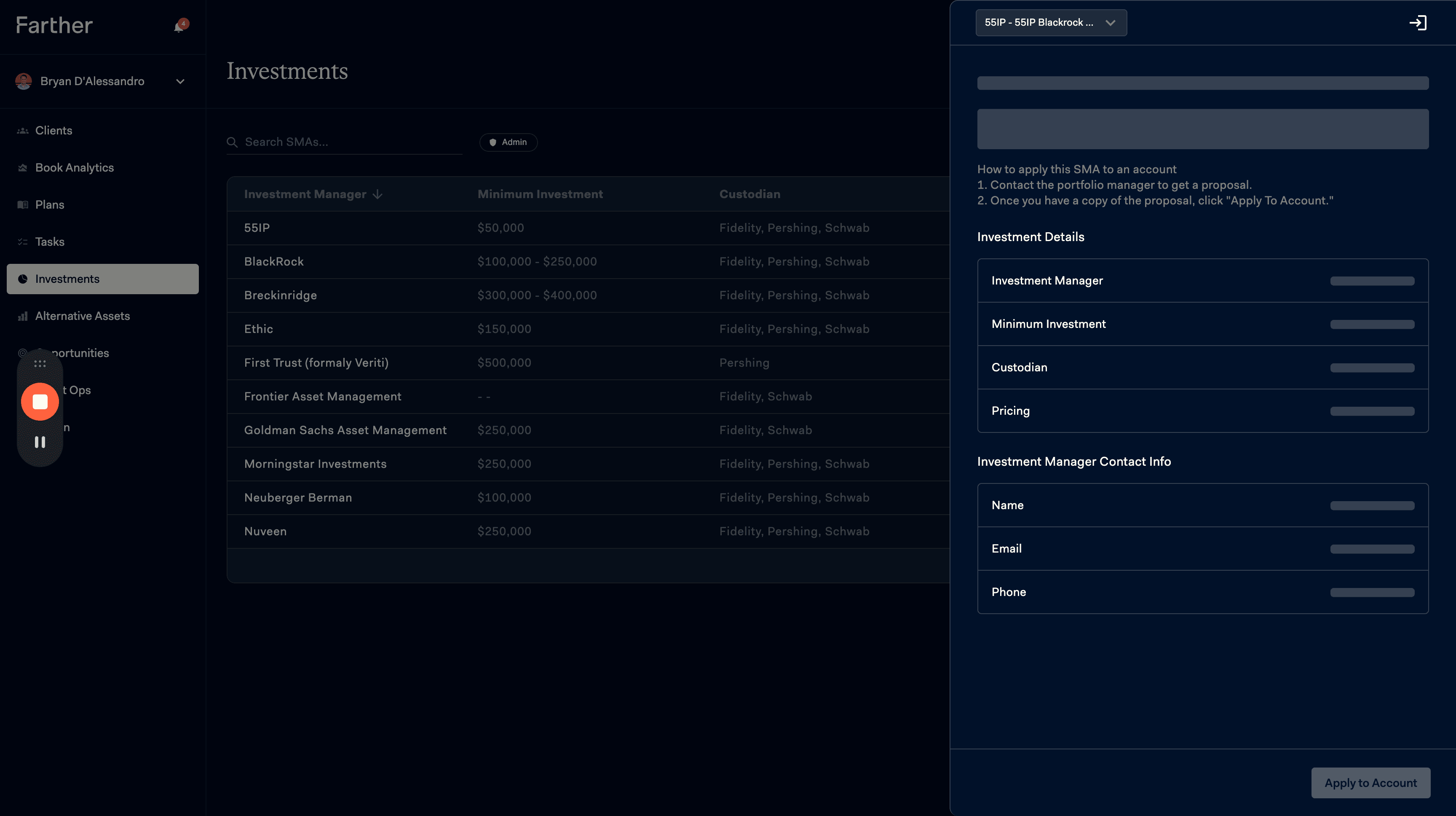Click Bryan D'Alessandro's avatar
The image size is (1456, 816).
(x=24, y=81)
